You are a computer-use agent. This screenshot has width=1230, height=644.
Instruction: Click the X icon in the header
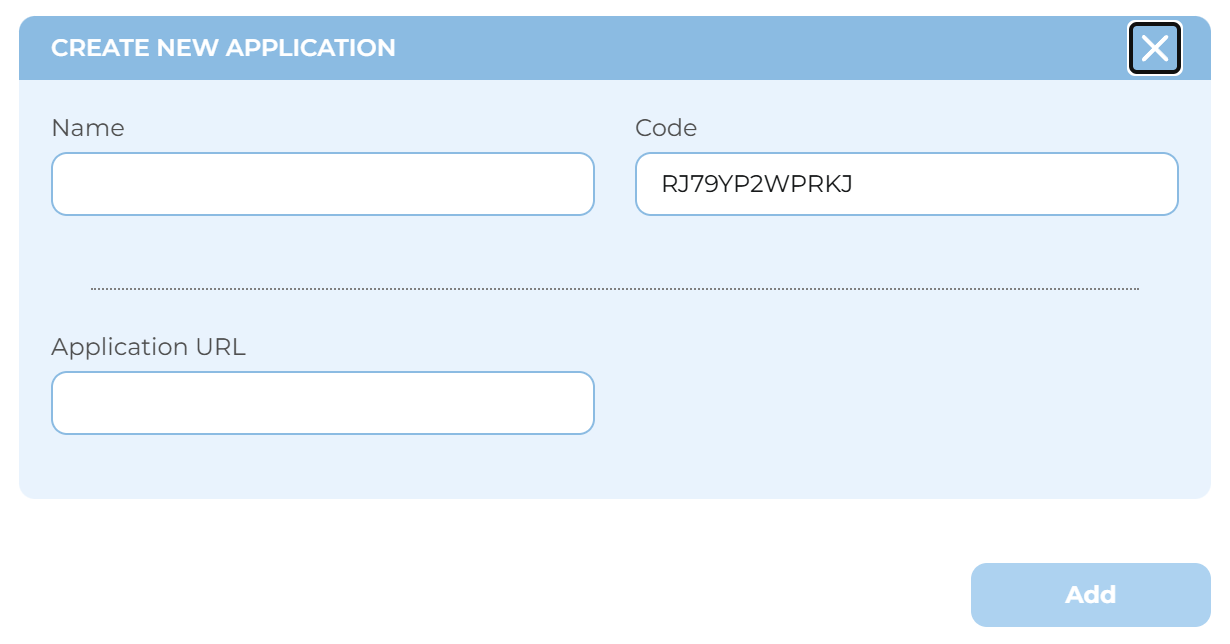(x=1154, y=48)
